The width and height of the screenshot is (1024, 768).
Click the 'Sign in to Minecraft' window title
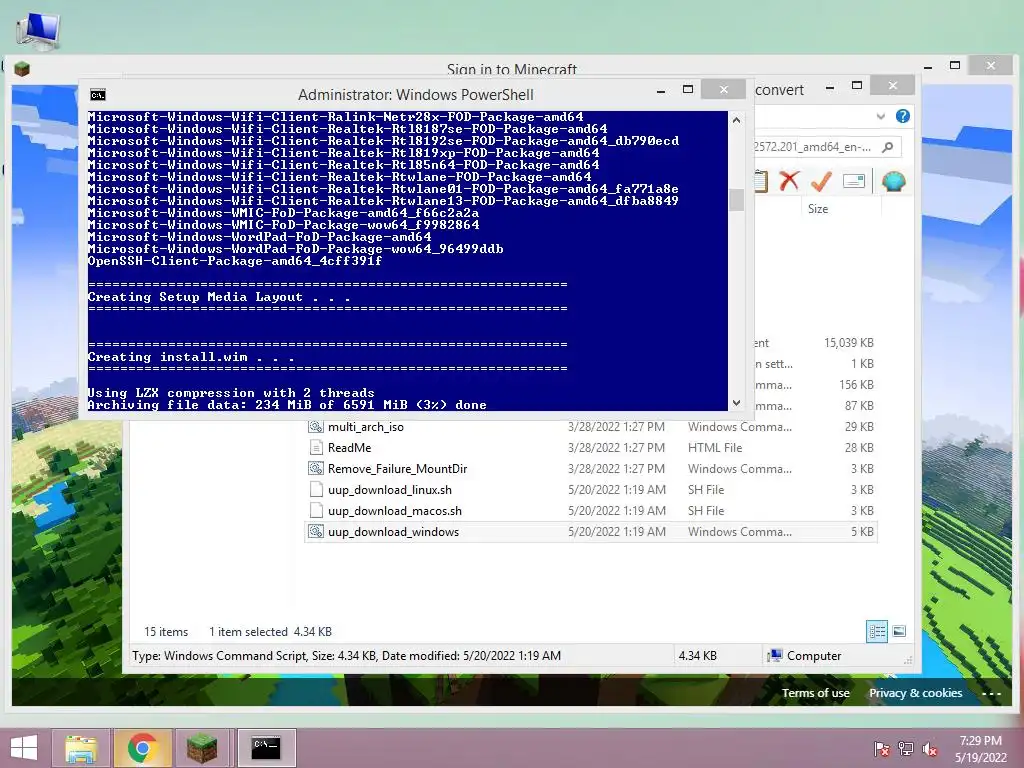coord(512,69)
